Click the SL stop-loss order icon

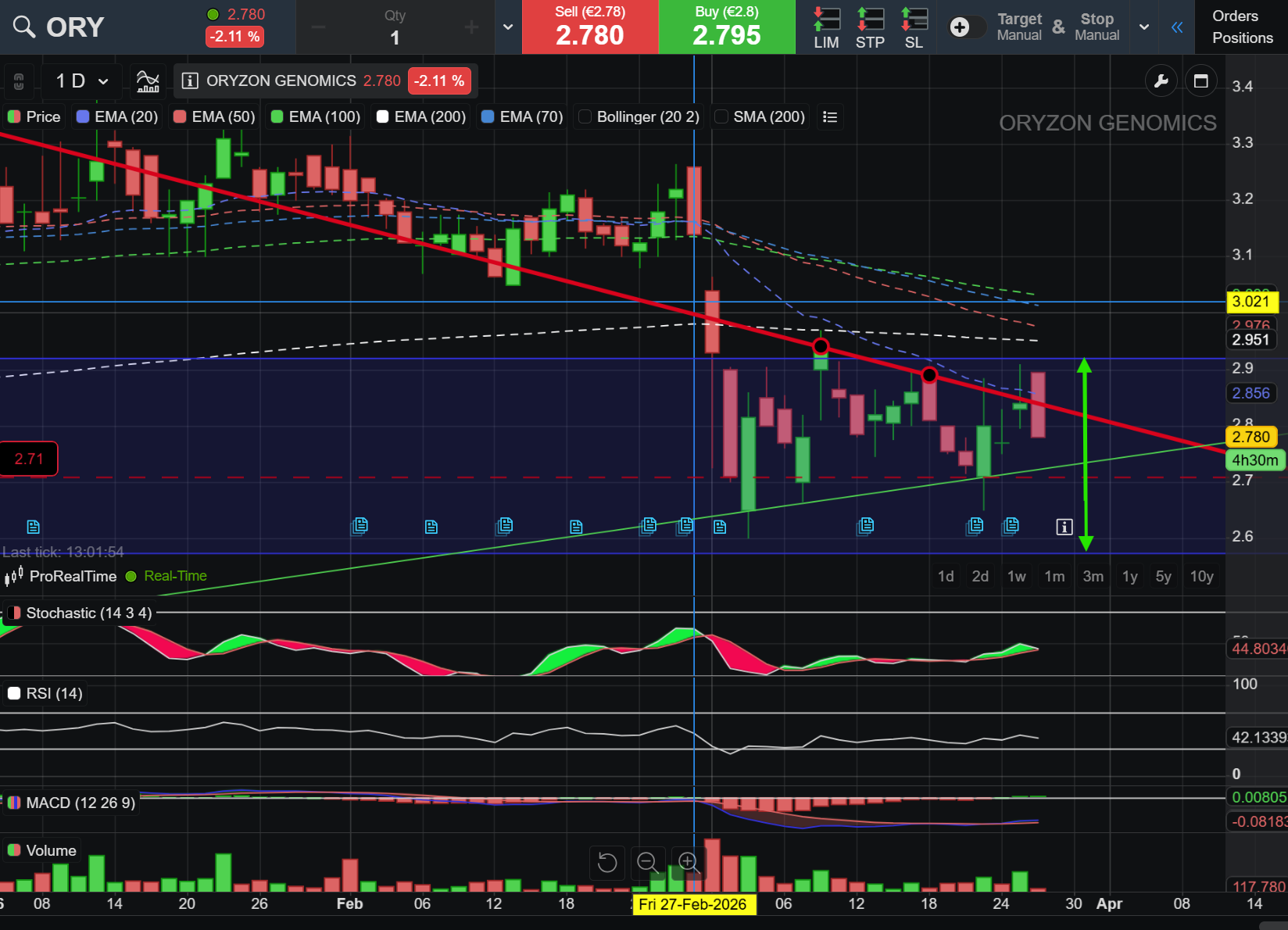pos(914,27)
